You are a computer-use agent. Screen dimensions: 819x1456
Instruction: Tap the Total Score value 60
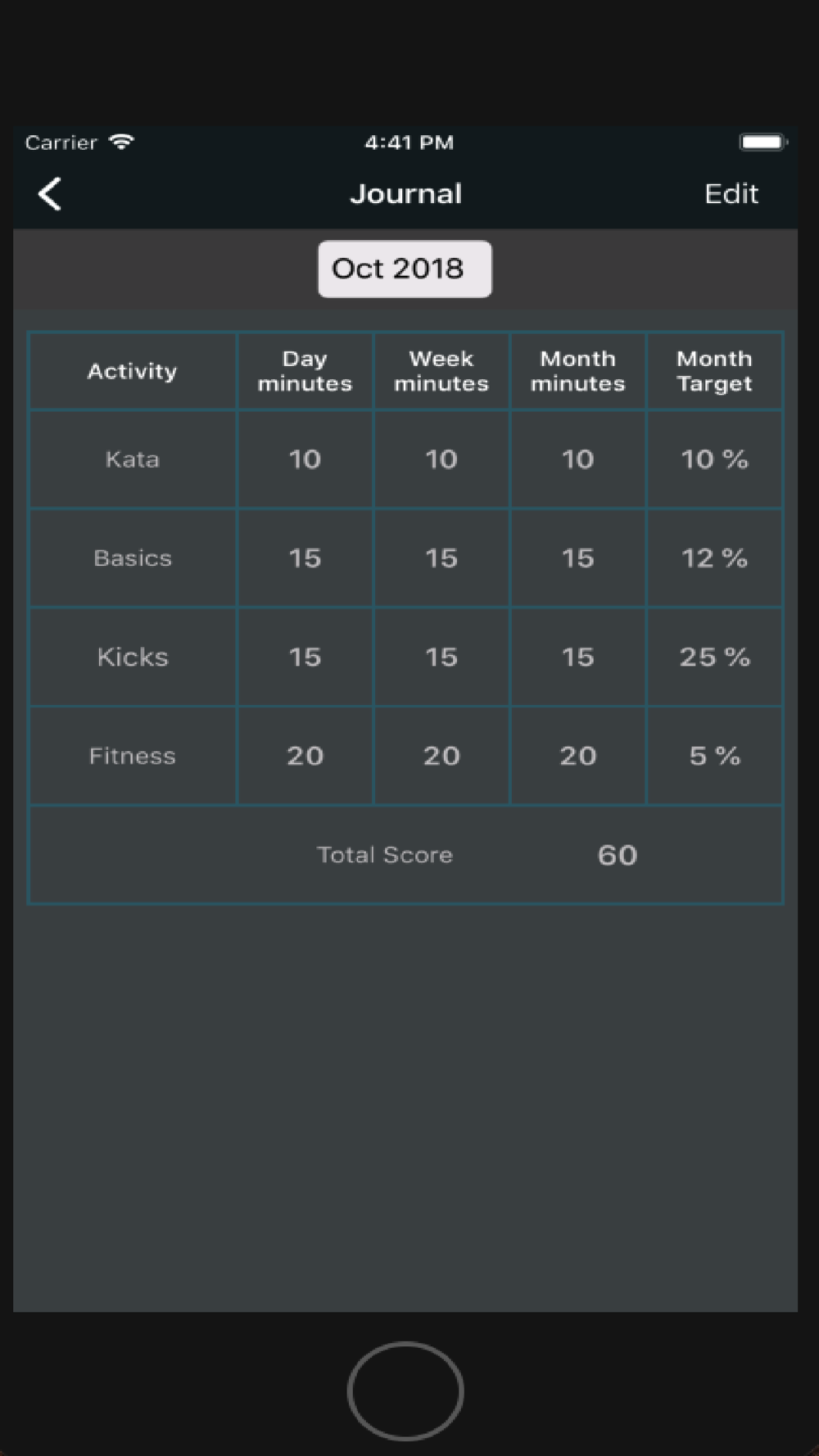pos(617,855)
